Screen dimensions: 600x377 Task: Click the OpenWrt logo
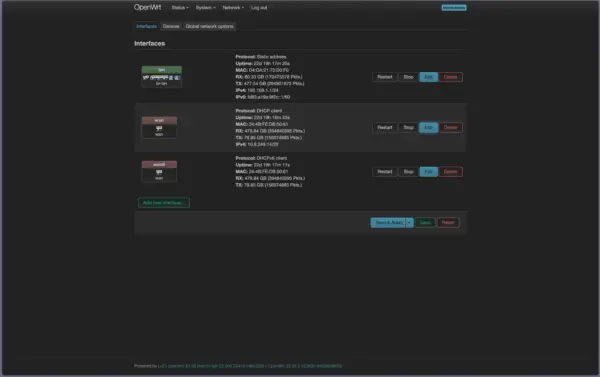coord(148,7)
